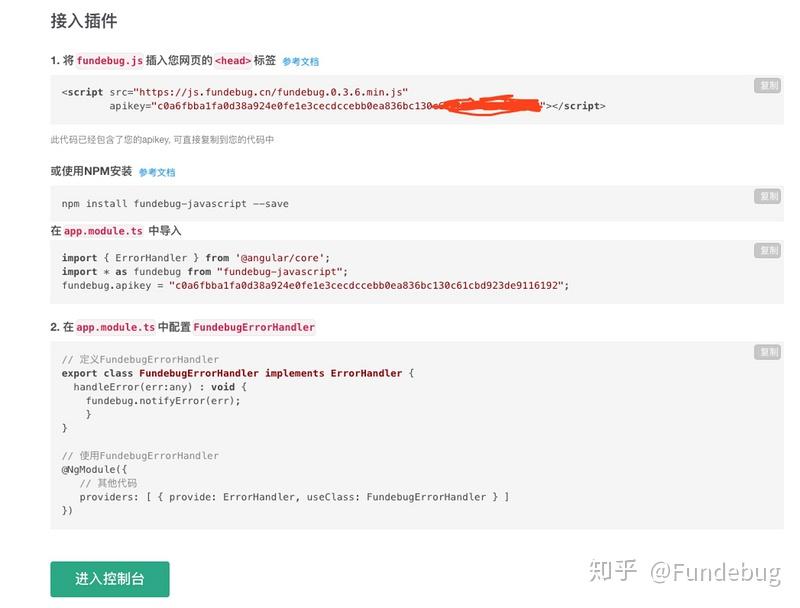This screenshot has height=608, width=800.
Task: Copy the app.module.ts import code
Action: point(766,250)
